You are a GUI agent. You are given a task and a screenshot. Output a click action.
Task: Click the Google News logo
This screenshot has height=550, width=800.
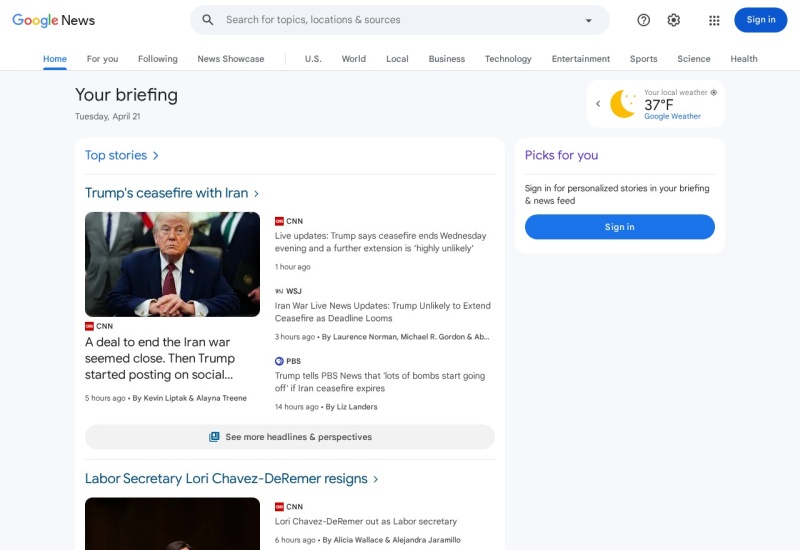click(x=53, y=20)
